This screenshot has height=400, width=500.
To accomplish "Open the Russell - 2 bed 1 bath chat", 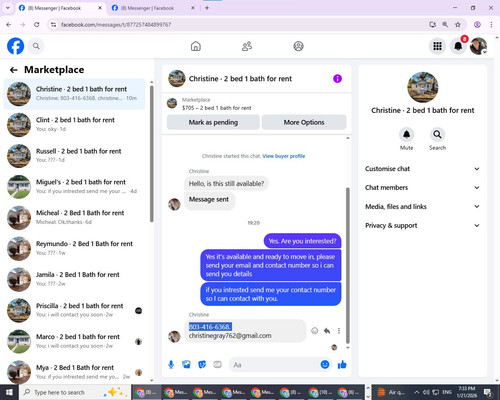I will point(75,156).
